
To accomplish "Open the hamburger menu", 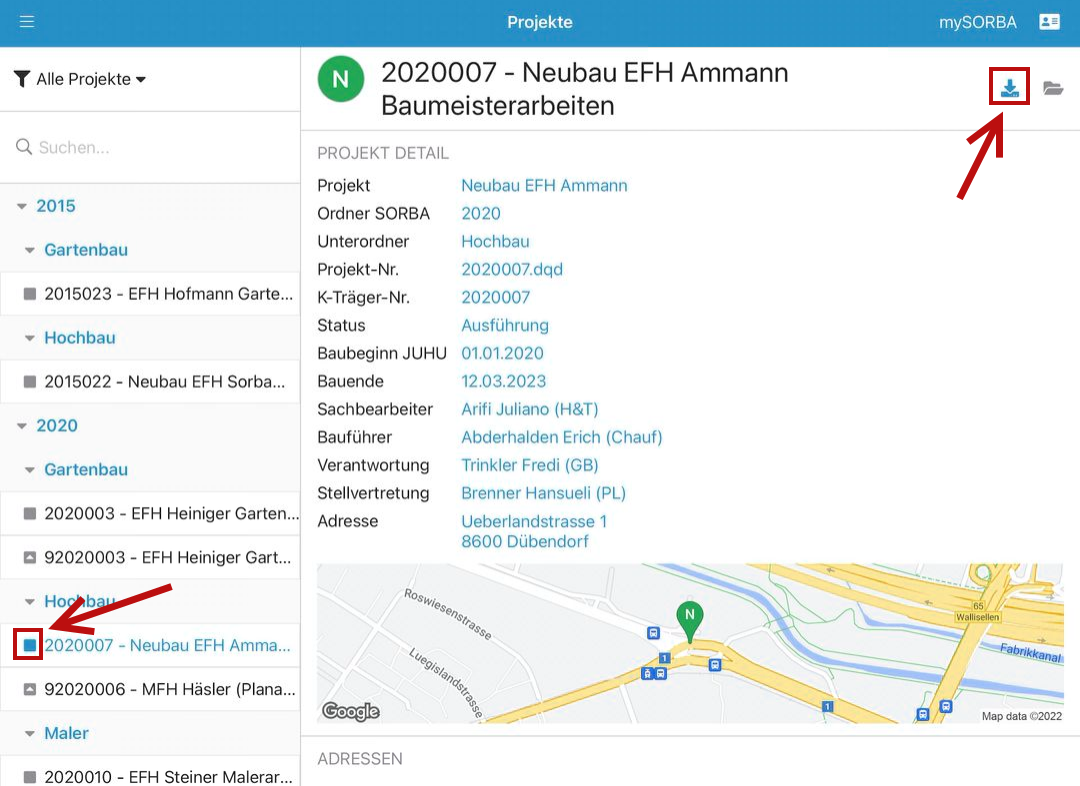I will point(27,22).
